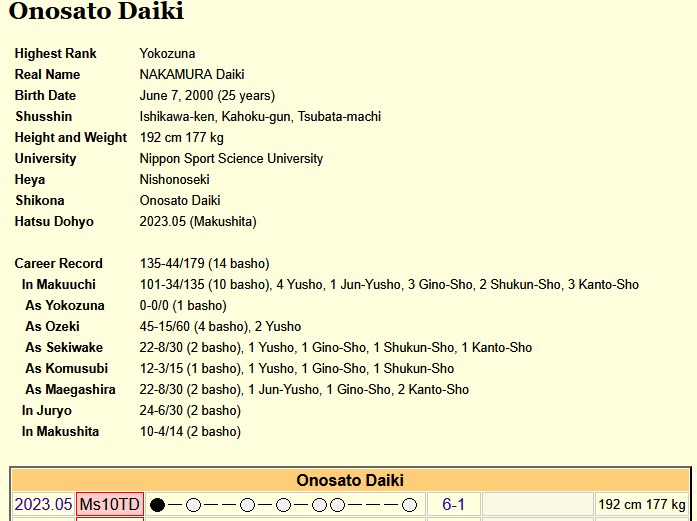This screenshot has height=521, width=697.
Task: Click the As Yokozuna label
Action: [x=65, y=305]
